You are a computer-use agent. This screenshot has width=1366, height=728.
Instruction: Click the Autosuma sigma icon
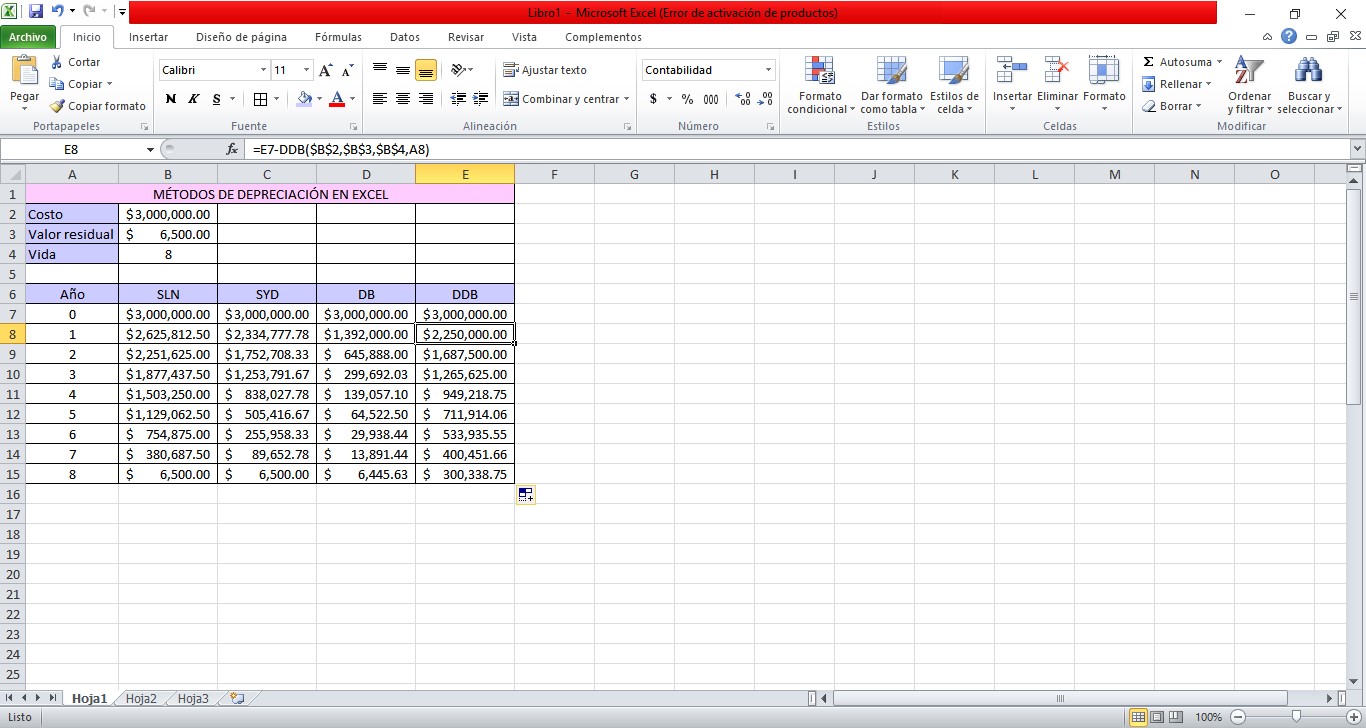[1148, 62]
